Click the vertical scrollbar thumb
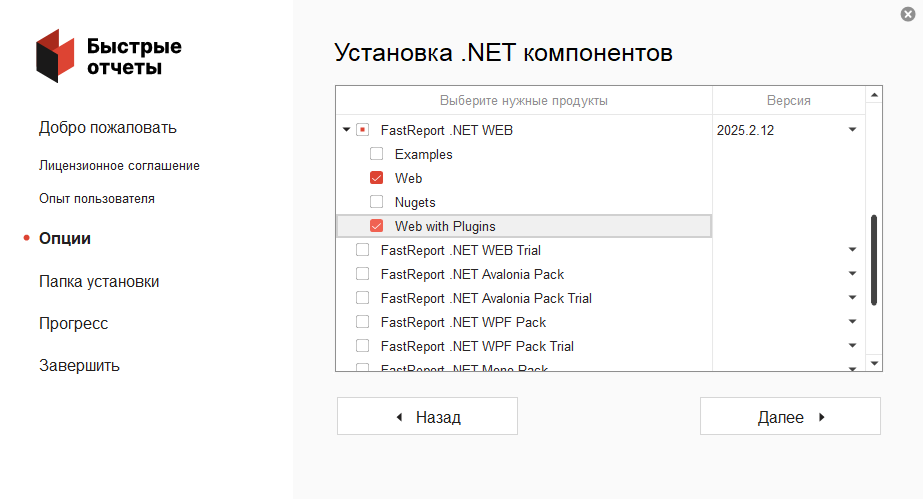The height and width of the screenshot is (499, 923). point(874,258)
